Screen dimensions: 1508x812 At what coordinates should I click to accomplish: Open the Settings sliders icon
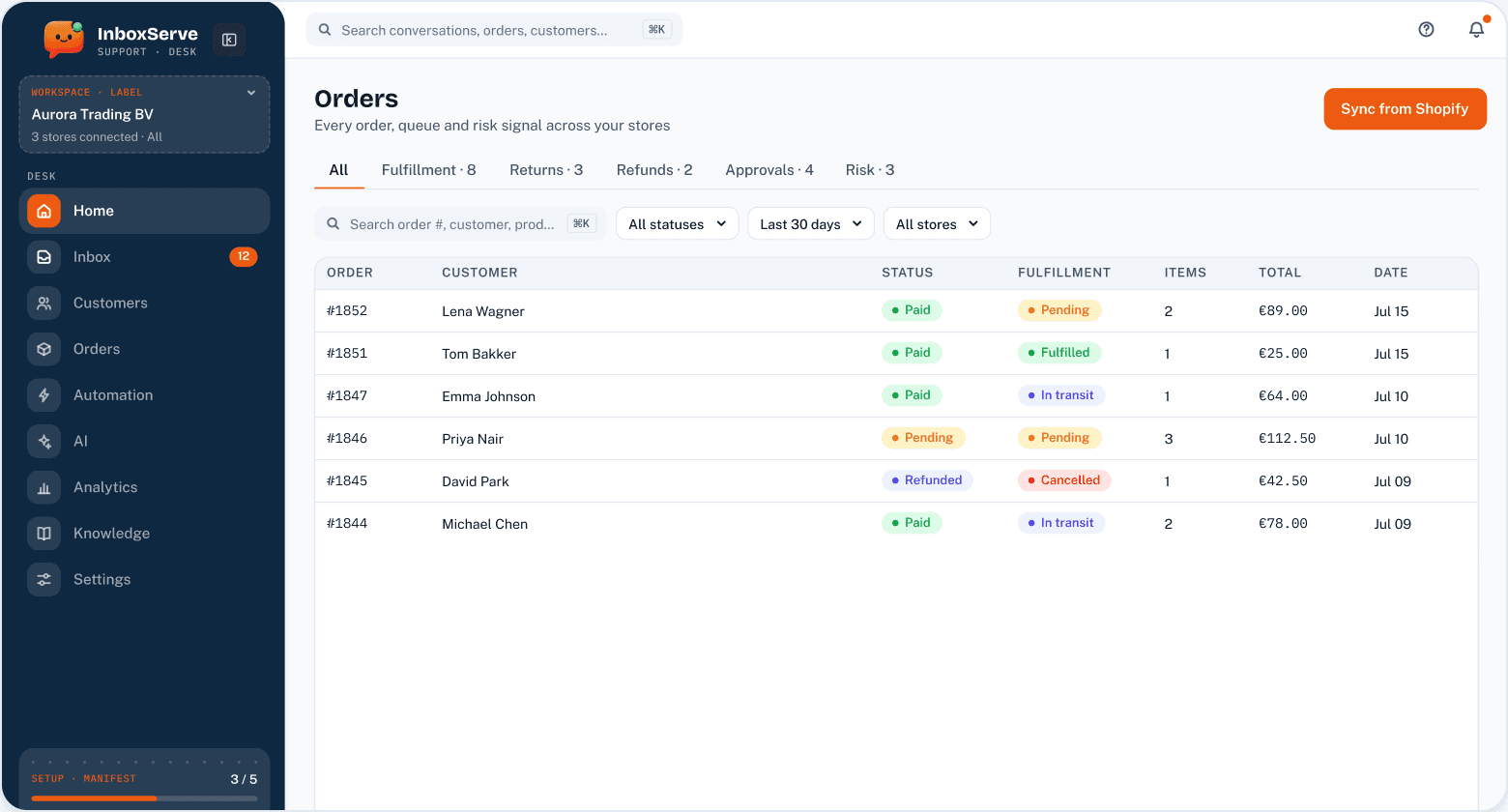coord(43,580)
